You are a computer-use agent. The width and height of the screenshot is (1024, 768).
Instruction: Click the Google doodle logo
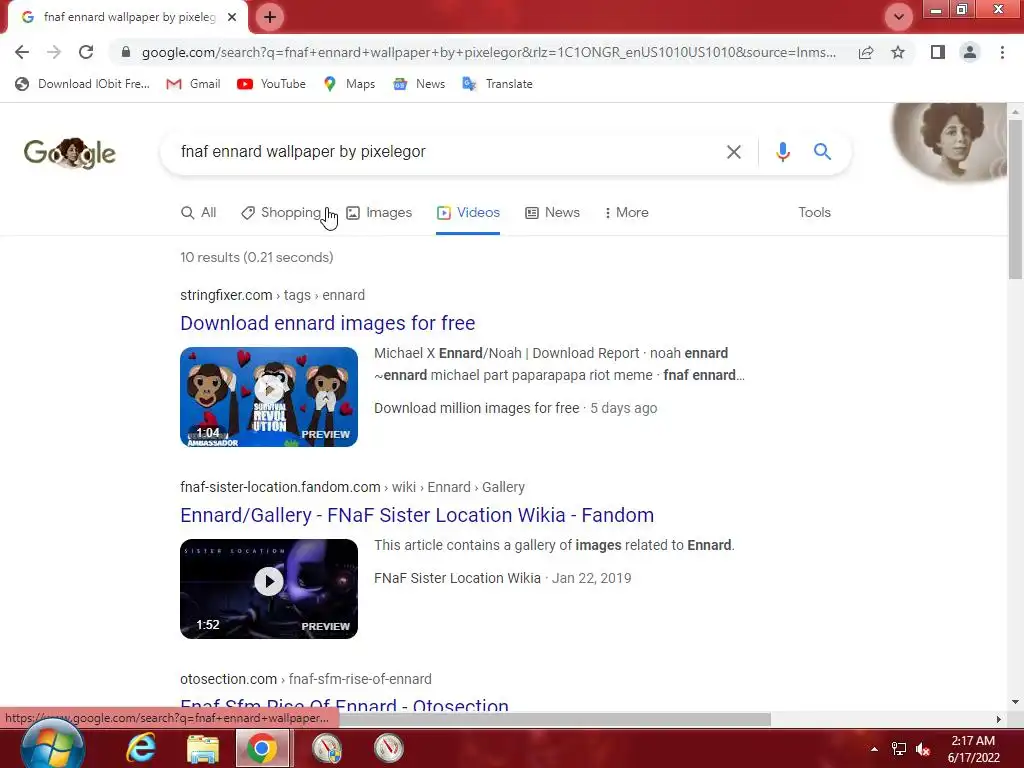[x=70, y=153]
